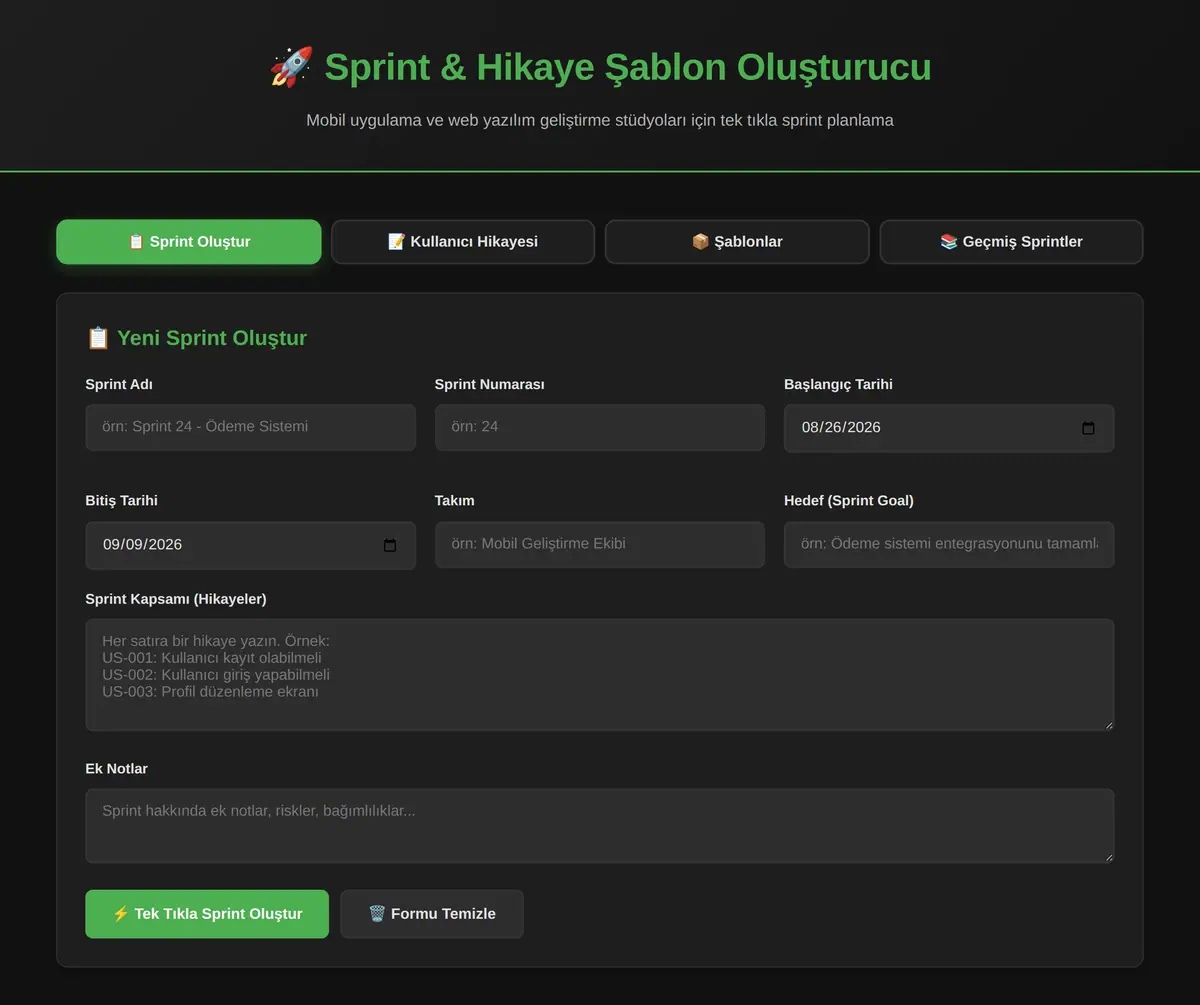This screenshot has height=1005, width=1200.
Task: Click the Sprint Kapsamı (Hikayeler) label
Action: coord(176,599)
